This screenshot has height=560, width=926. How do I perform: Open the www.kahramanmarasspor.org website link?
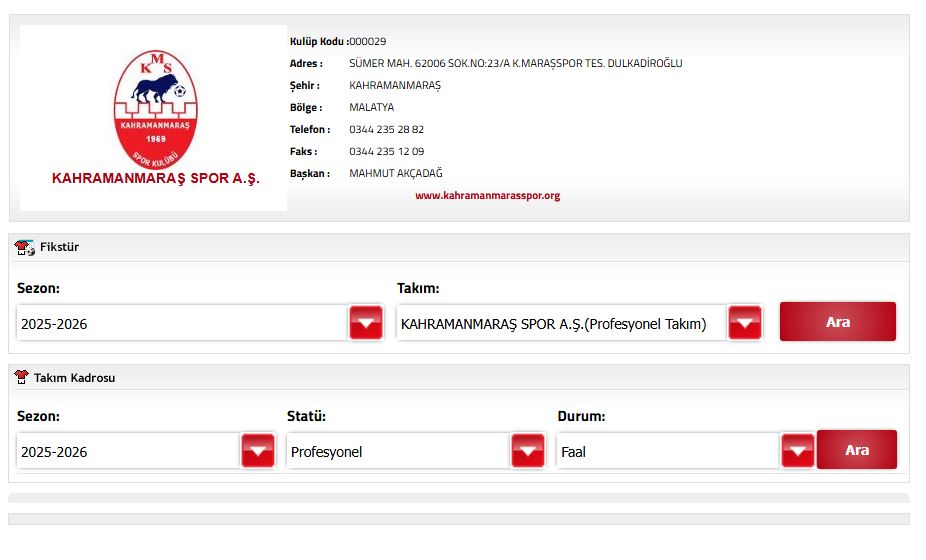click(487, 196)
